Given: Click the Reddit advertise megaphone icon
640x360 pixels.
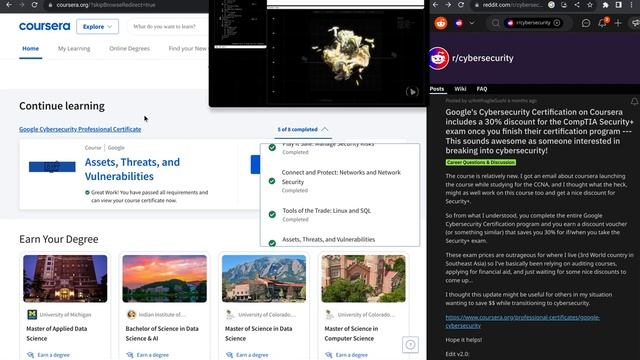Looking at the screenshot, I should pyautogui.click(x=635, y=23).
